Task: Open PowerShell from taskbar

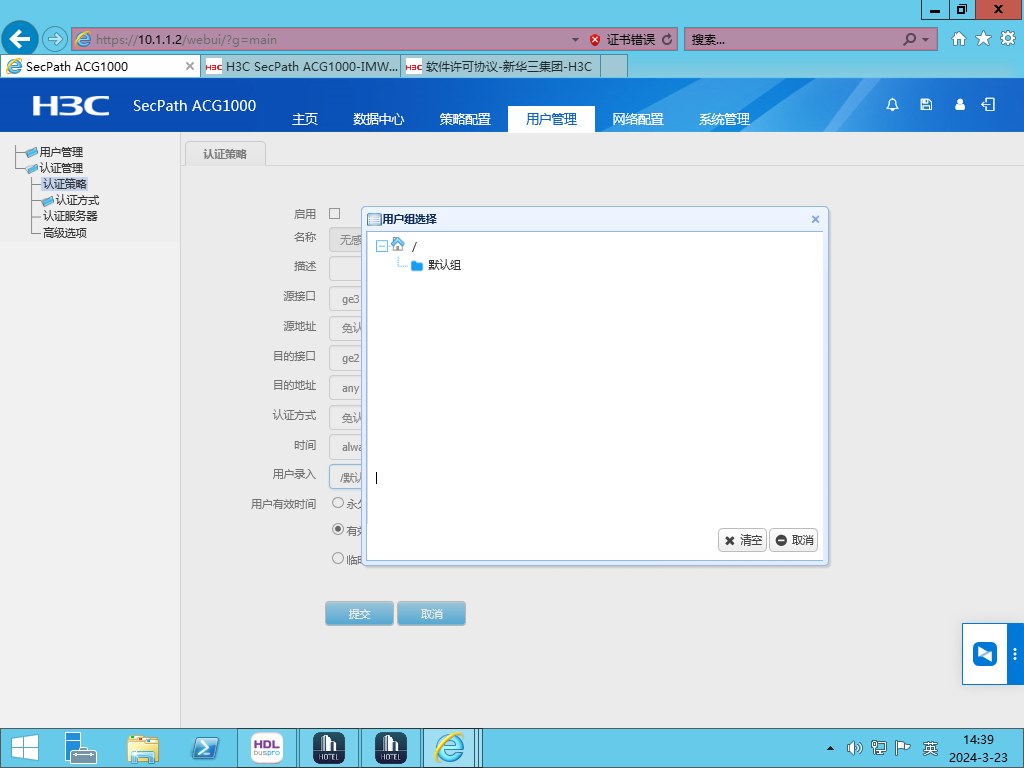Action: tap(205, 748)
